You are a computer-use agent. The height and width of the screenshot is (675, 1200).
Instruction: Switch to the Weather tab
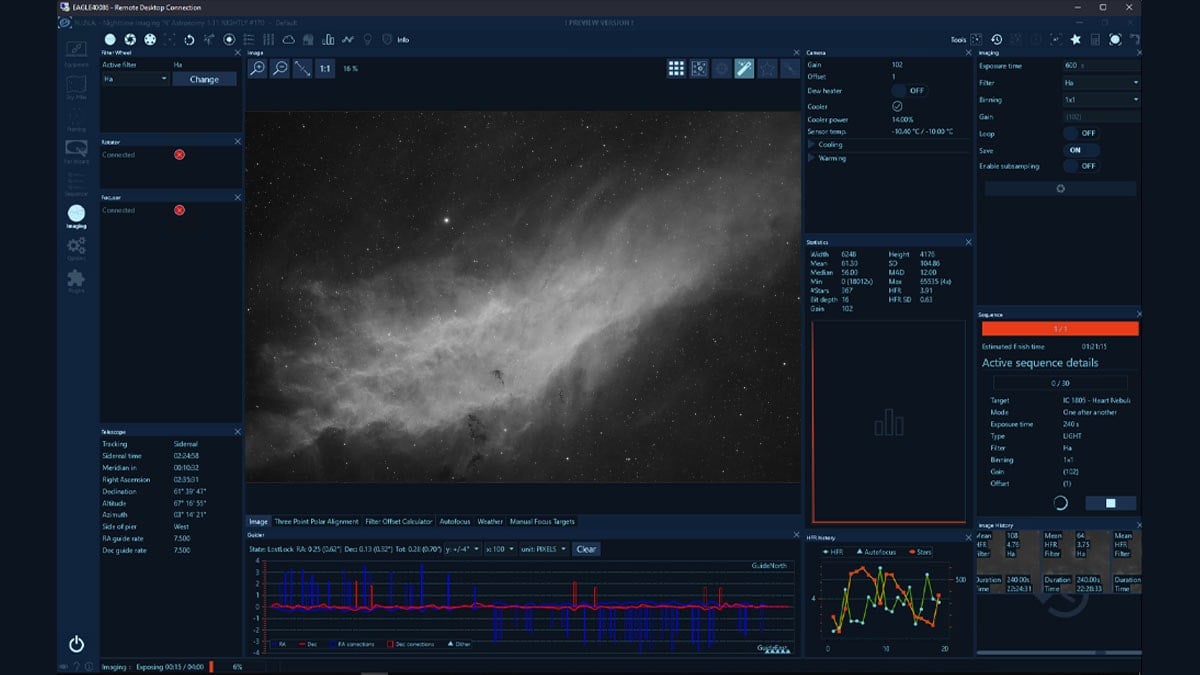pos(490,521)
